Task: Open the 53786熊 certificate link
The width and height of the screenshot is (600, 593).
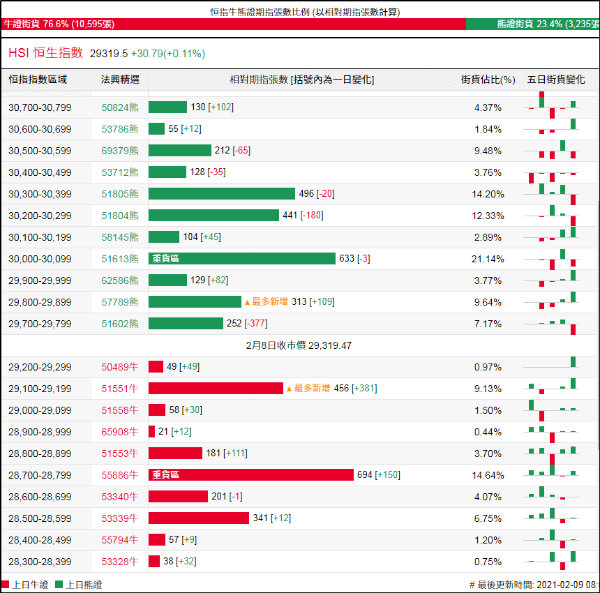Action: 120,129
